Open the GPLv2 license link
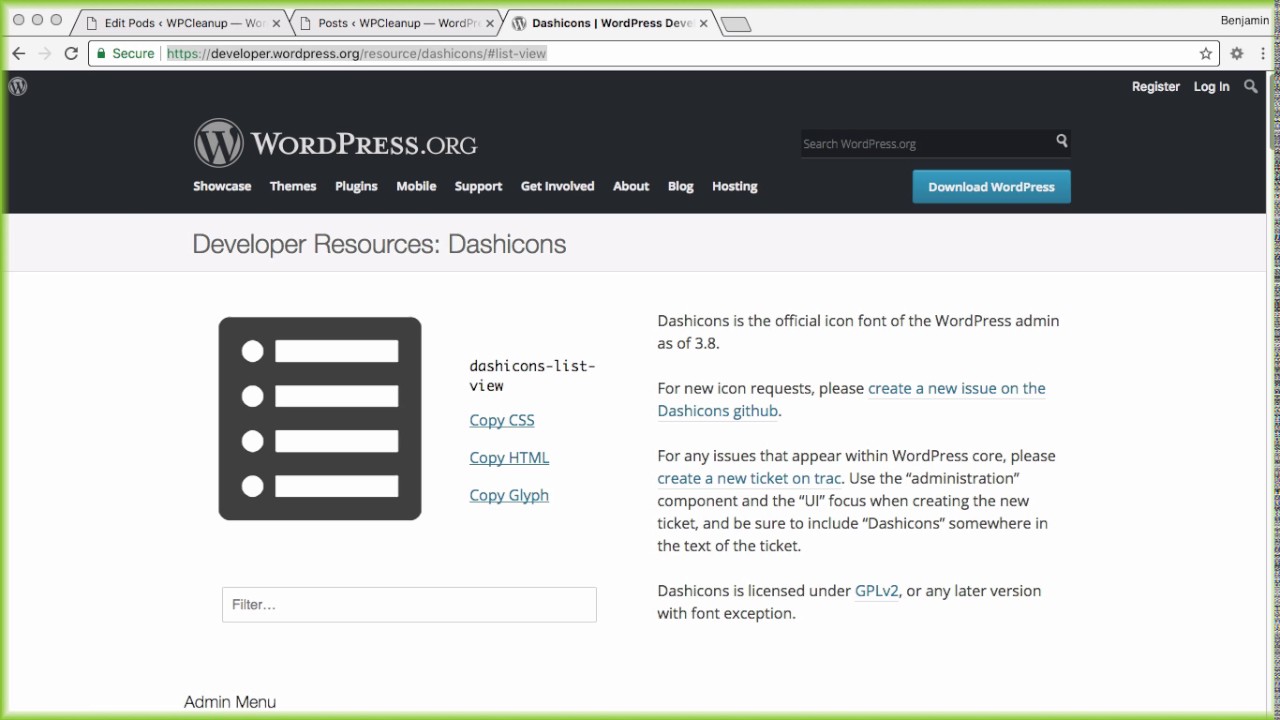 point(877,591)
